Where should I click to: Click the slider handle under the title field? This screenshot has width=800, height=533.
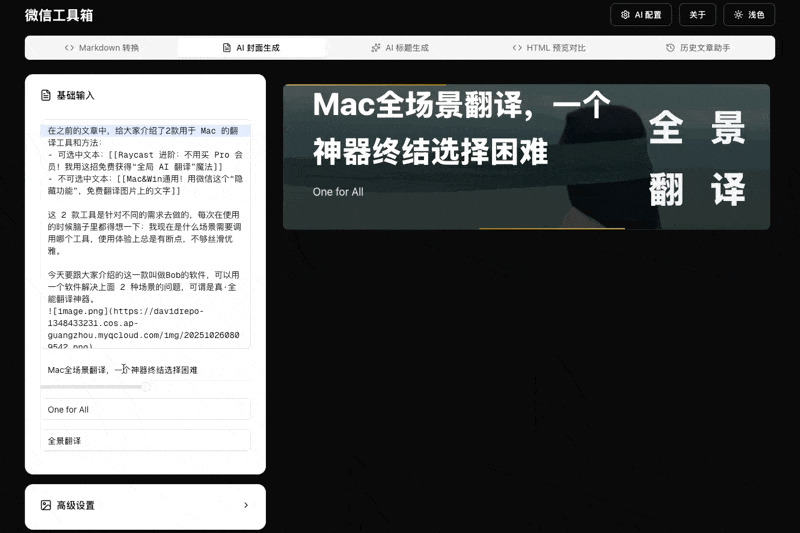coord(146,386)
